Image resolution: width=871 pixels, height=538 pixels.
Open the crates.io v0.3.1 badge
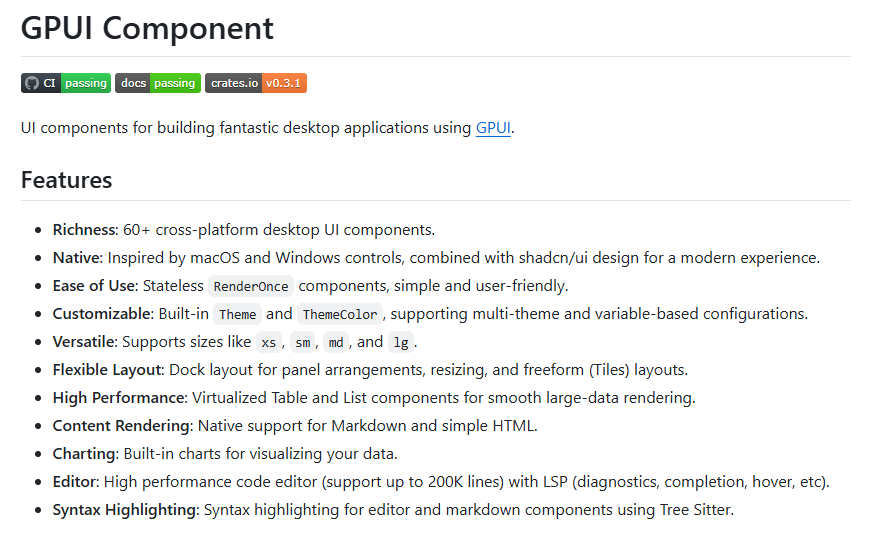256,83
